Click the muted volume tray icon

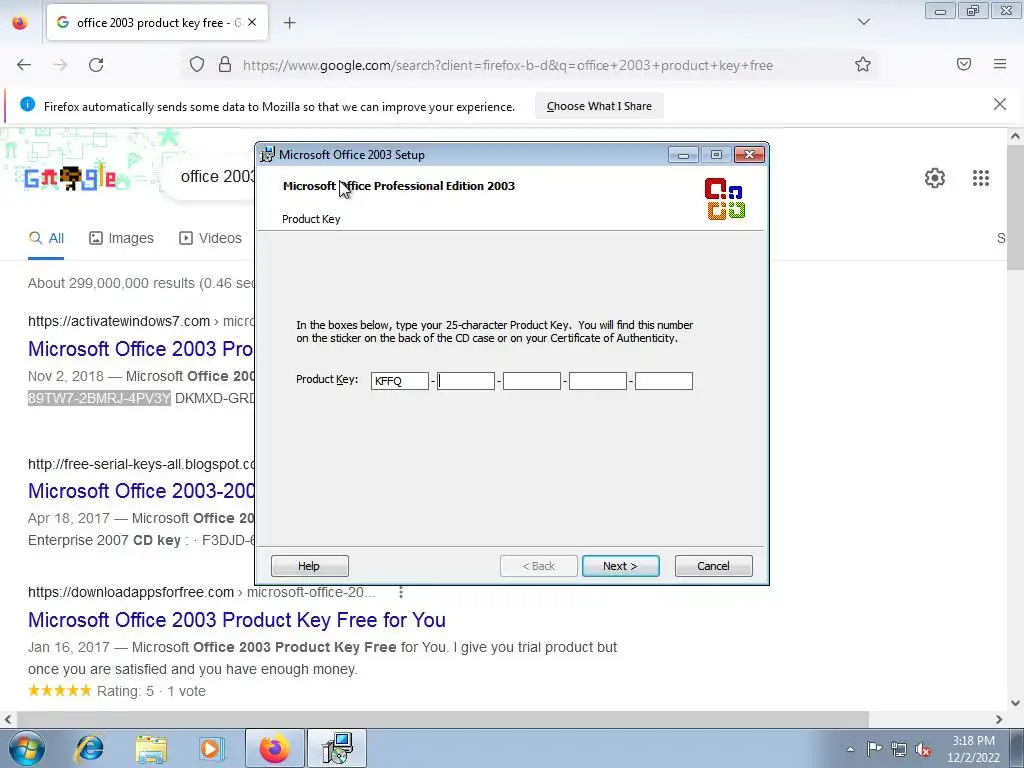coord(923,749)
